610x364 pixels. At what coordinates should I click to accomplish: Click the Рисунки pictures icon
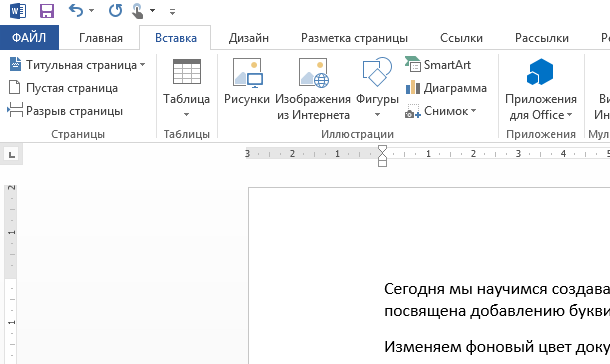pyautogui.click(x=247, y=72)
